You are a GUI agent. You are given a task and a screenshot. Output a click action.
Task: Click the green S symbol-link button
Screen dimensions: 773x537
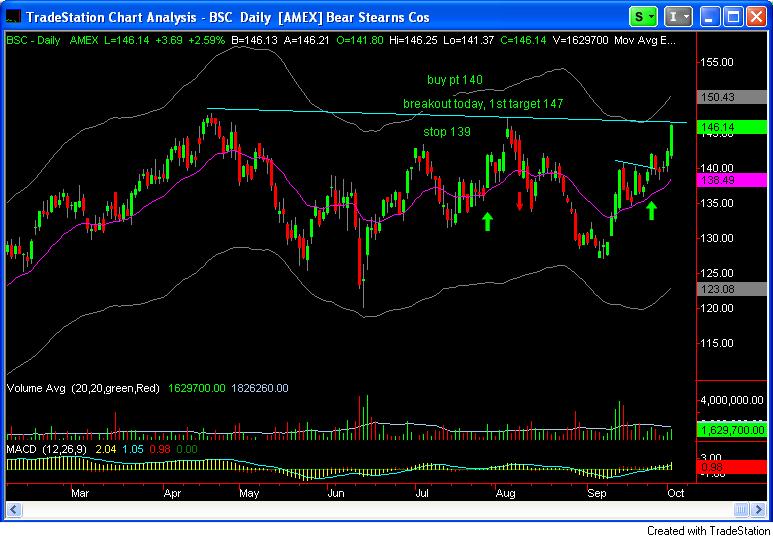pos(643,17)
